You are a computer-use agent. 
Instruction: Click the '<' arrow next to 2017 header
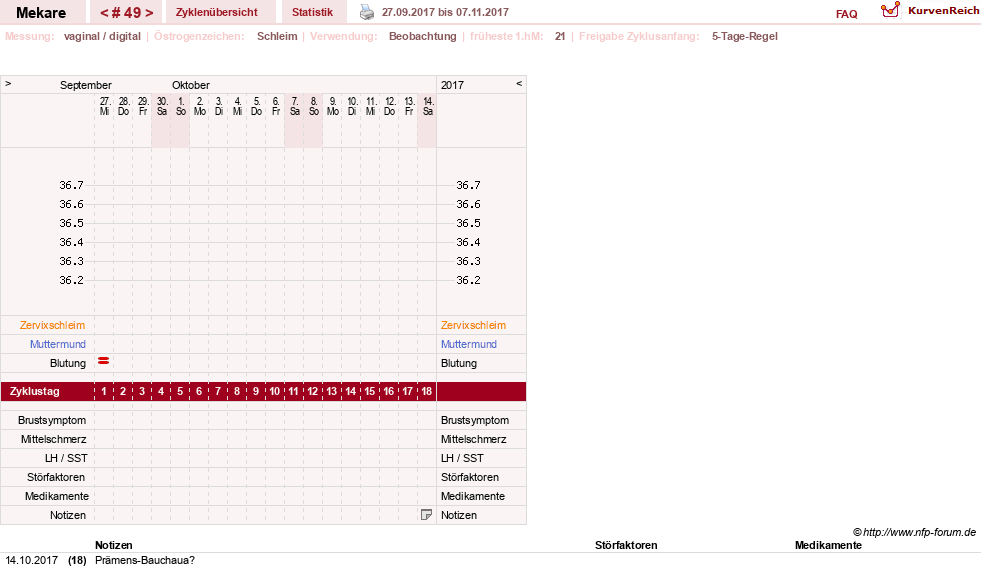click(x=519, y=84)
